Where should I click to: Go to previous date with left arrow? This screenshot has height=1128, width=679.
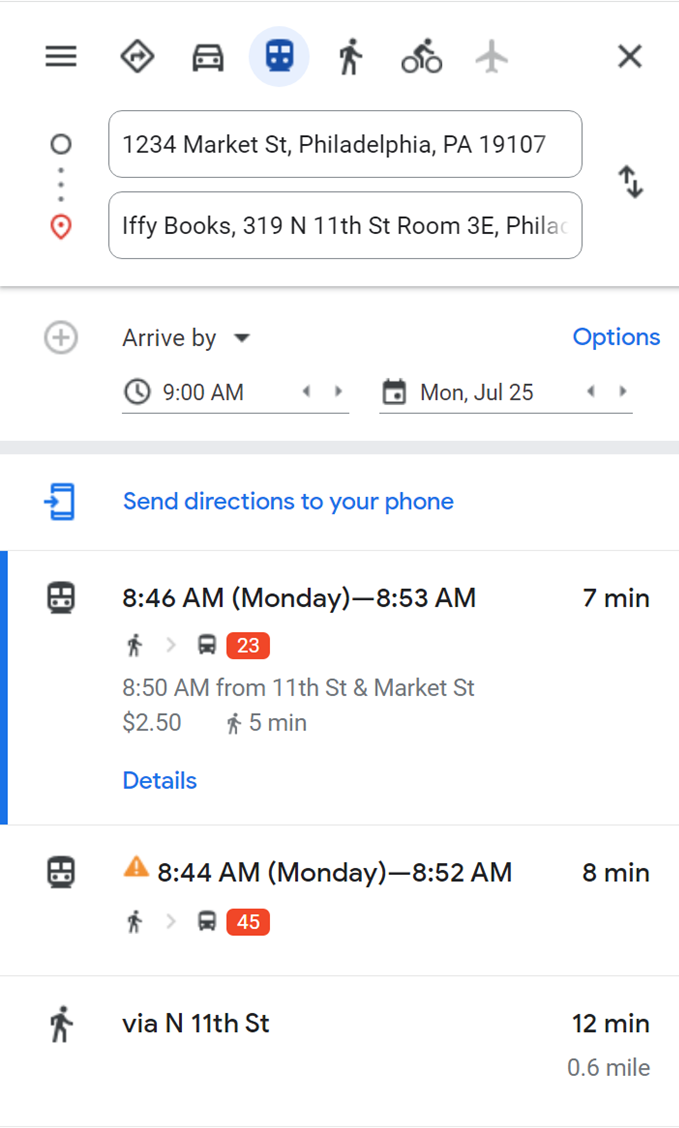pos(591,392)
